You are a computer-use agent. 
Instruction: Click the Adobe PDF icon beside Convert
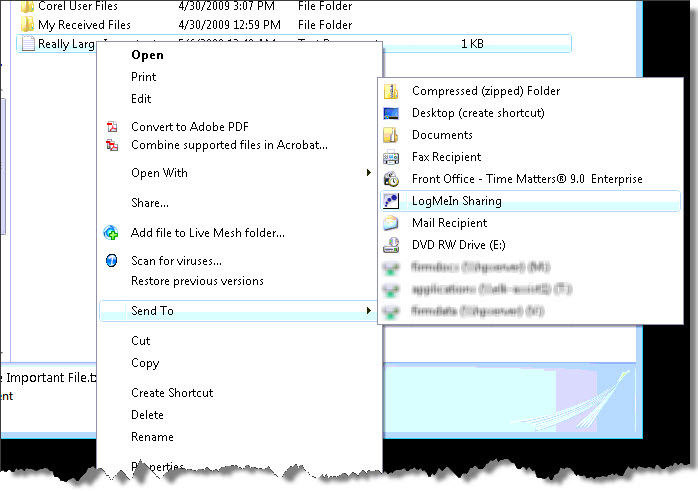[x=112, y=127]
